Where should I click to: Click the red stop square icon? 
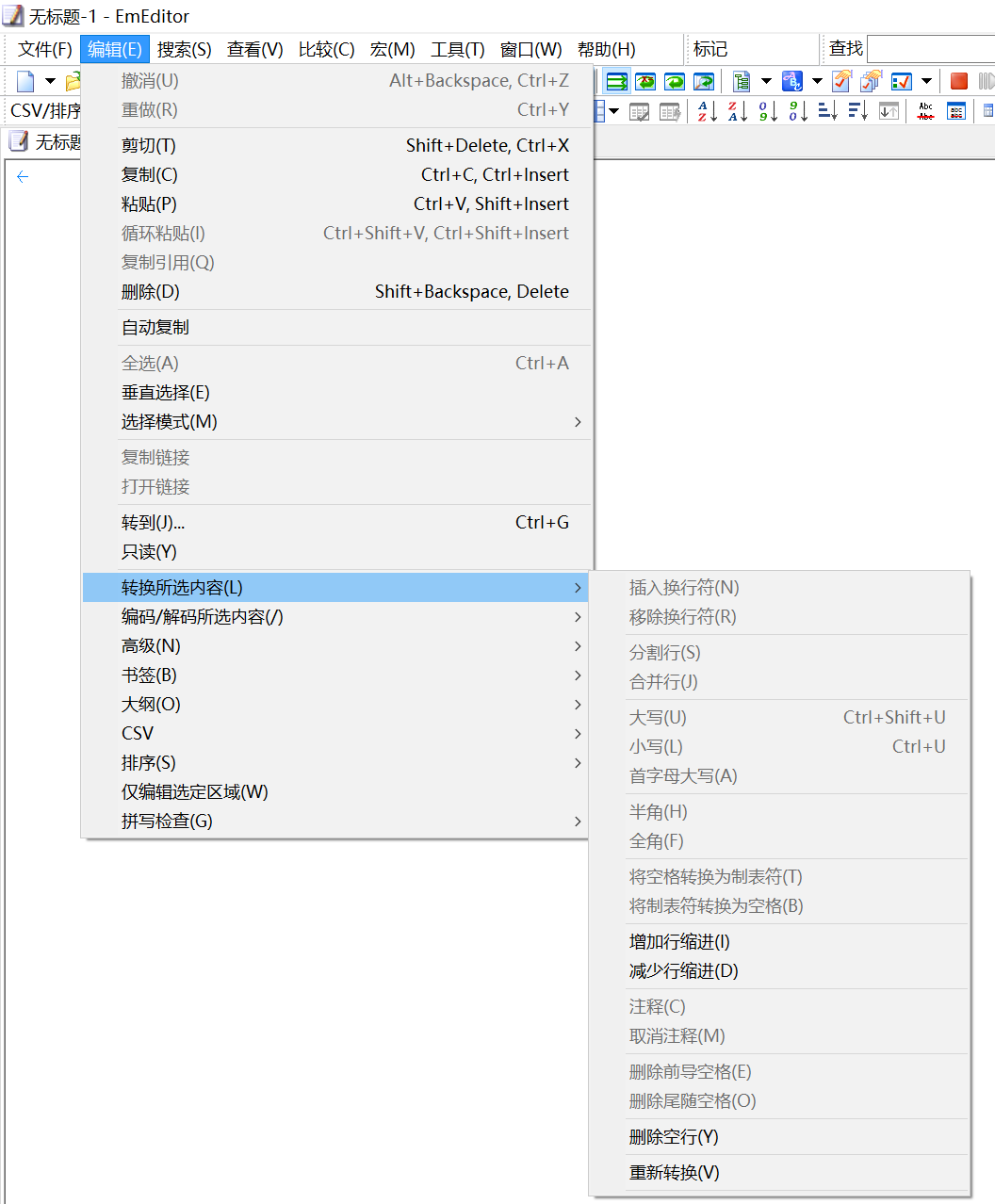[x=958, y=81]
